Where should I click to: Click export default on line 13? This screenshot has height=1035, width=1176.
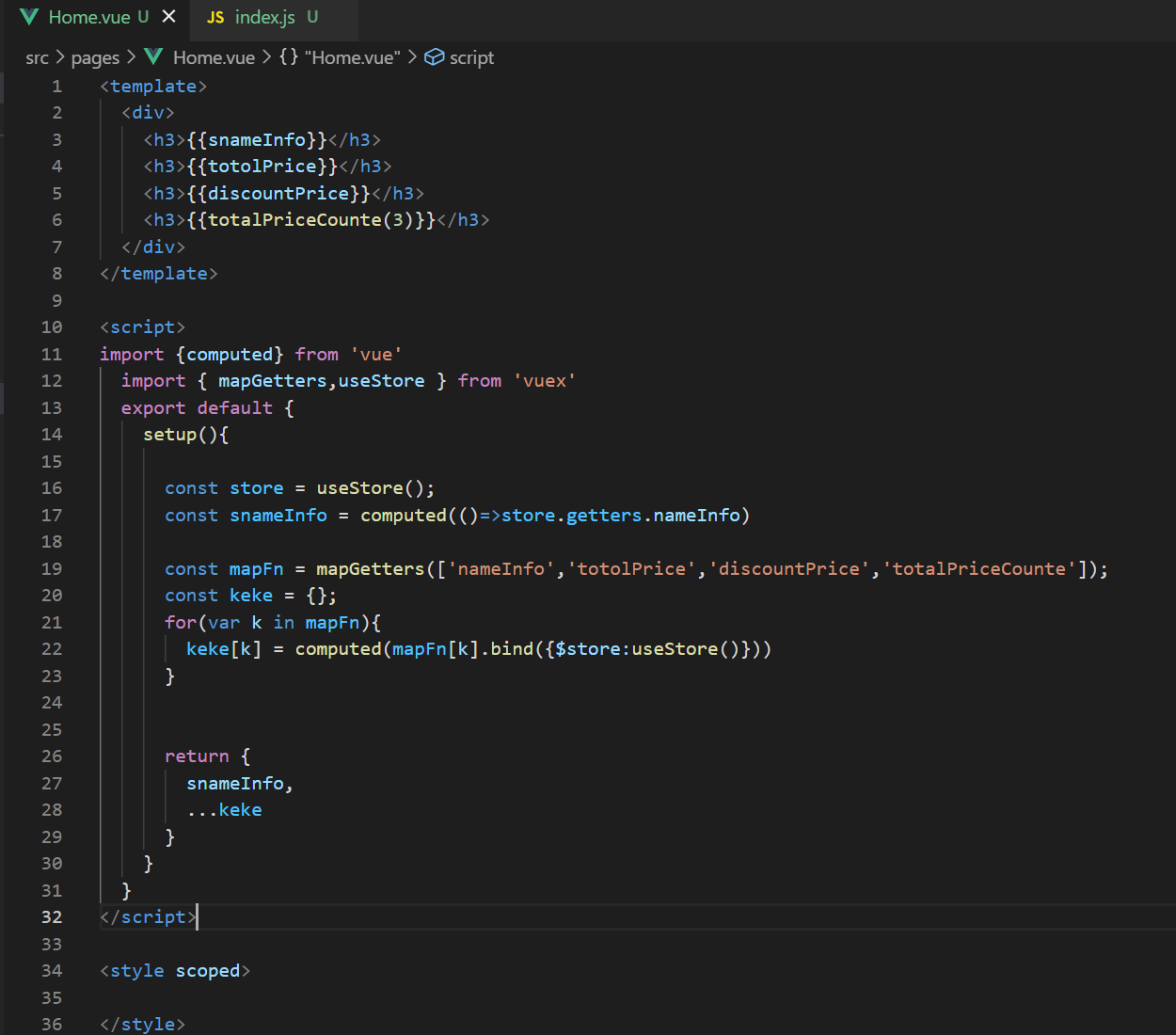197,408
